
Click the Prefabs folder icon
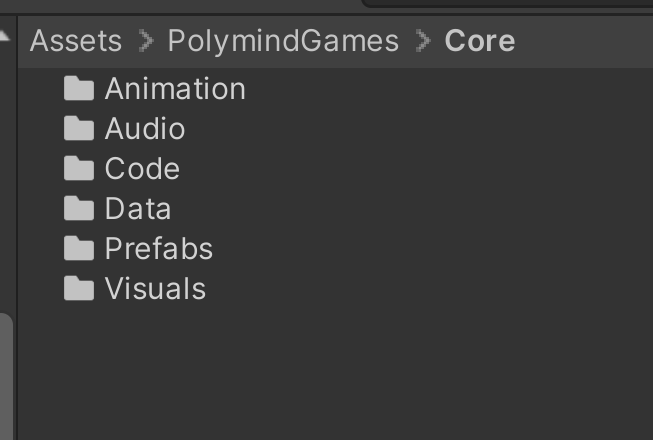(78, 249)
